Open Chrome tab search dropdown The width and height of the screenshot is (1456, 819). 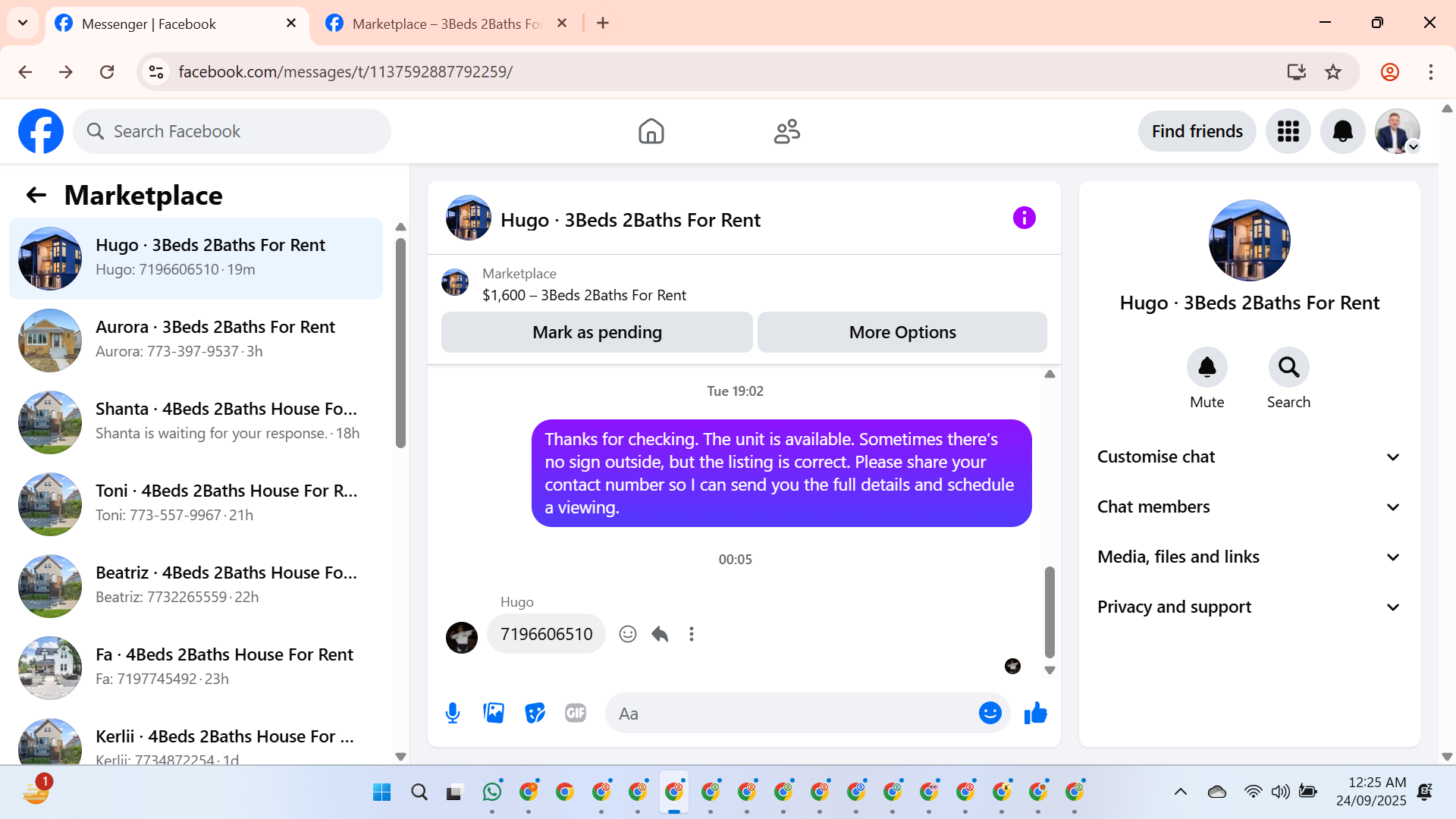pos(23,23)
